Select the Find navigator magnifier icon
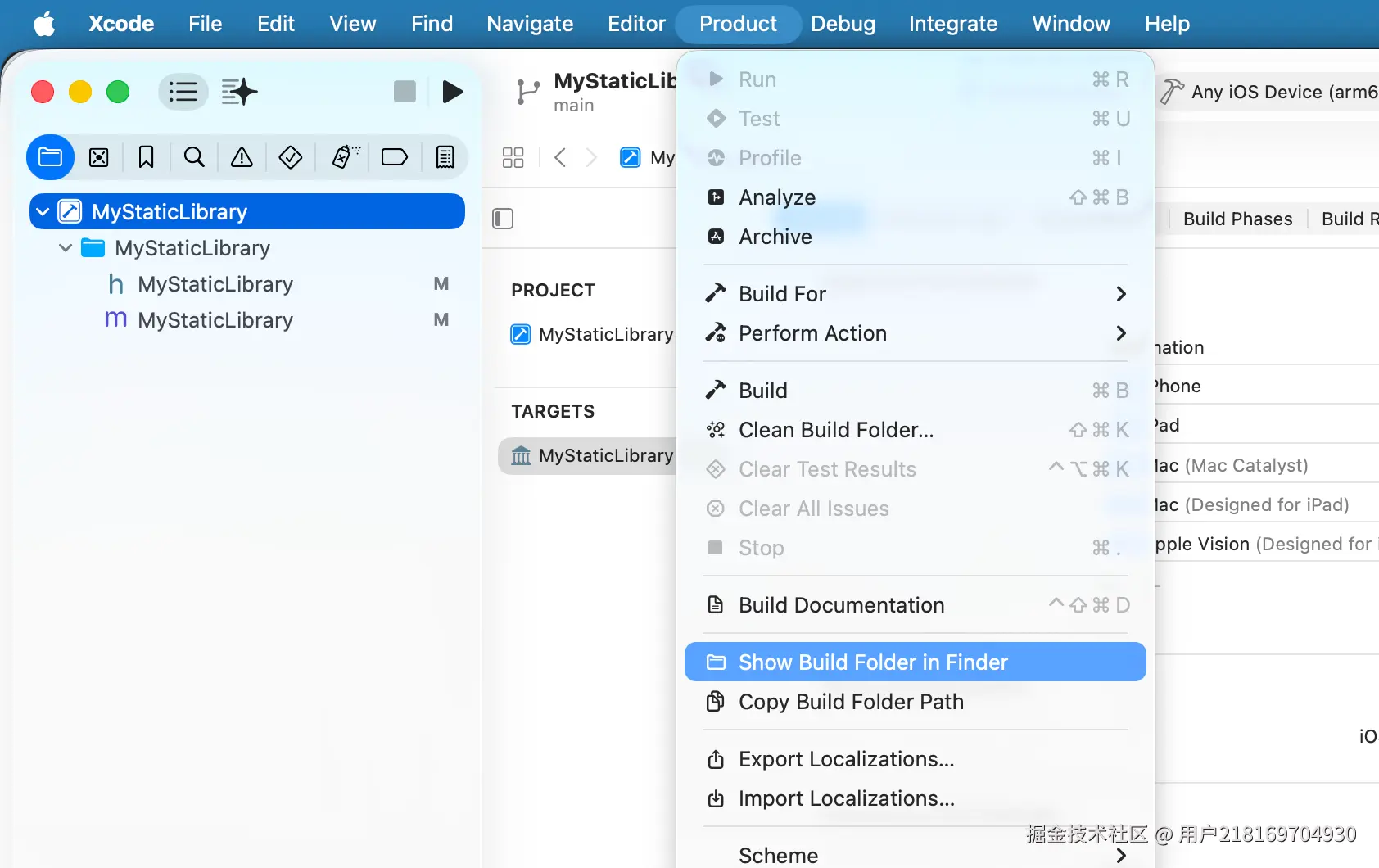The width and height of the screenshot is (1379, 868). click(x=194, y=157)
